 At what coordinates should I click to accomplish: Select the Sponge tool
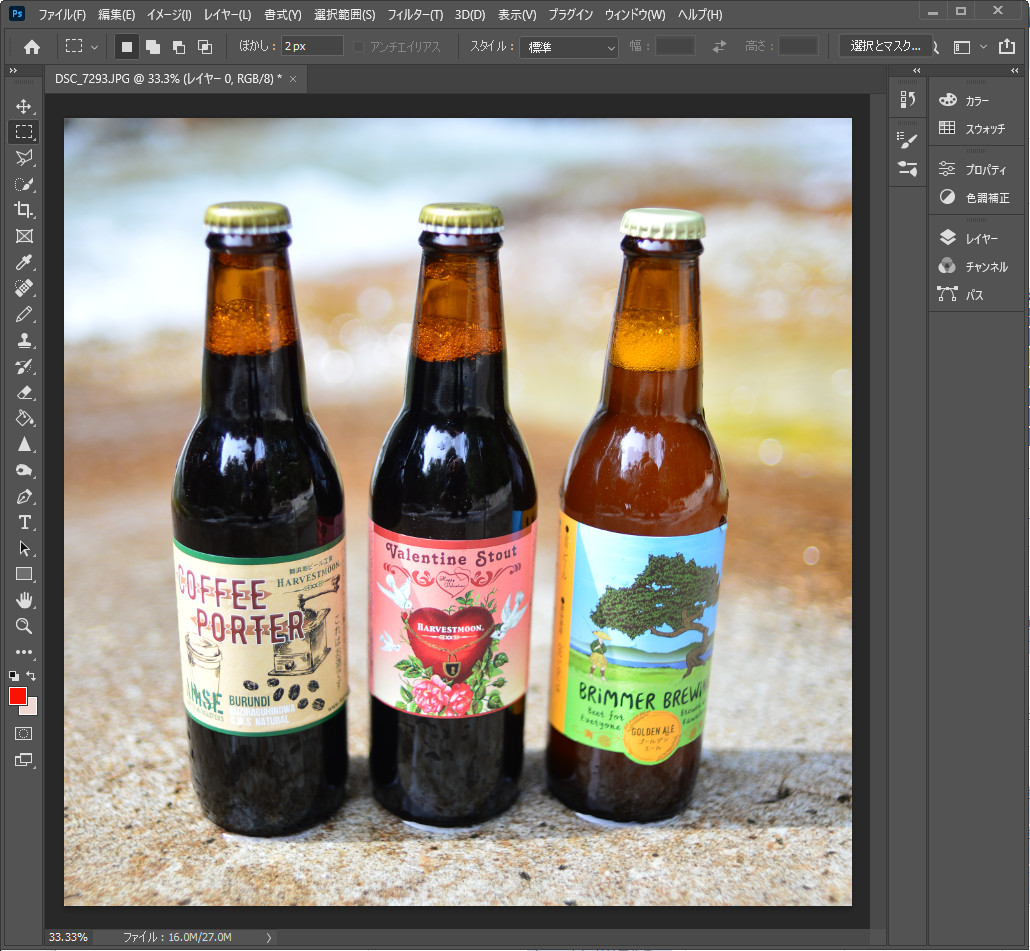pos(24,470)
